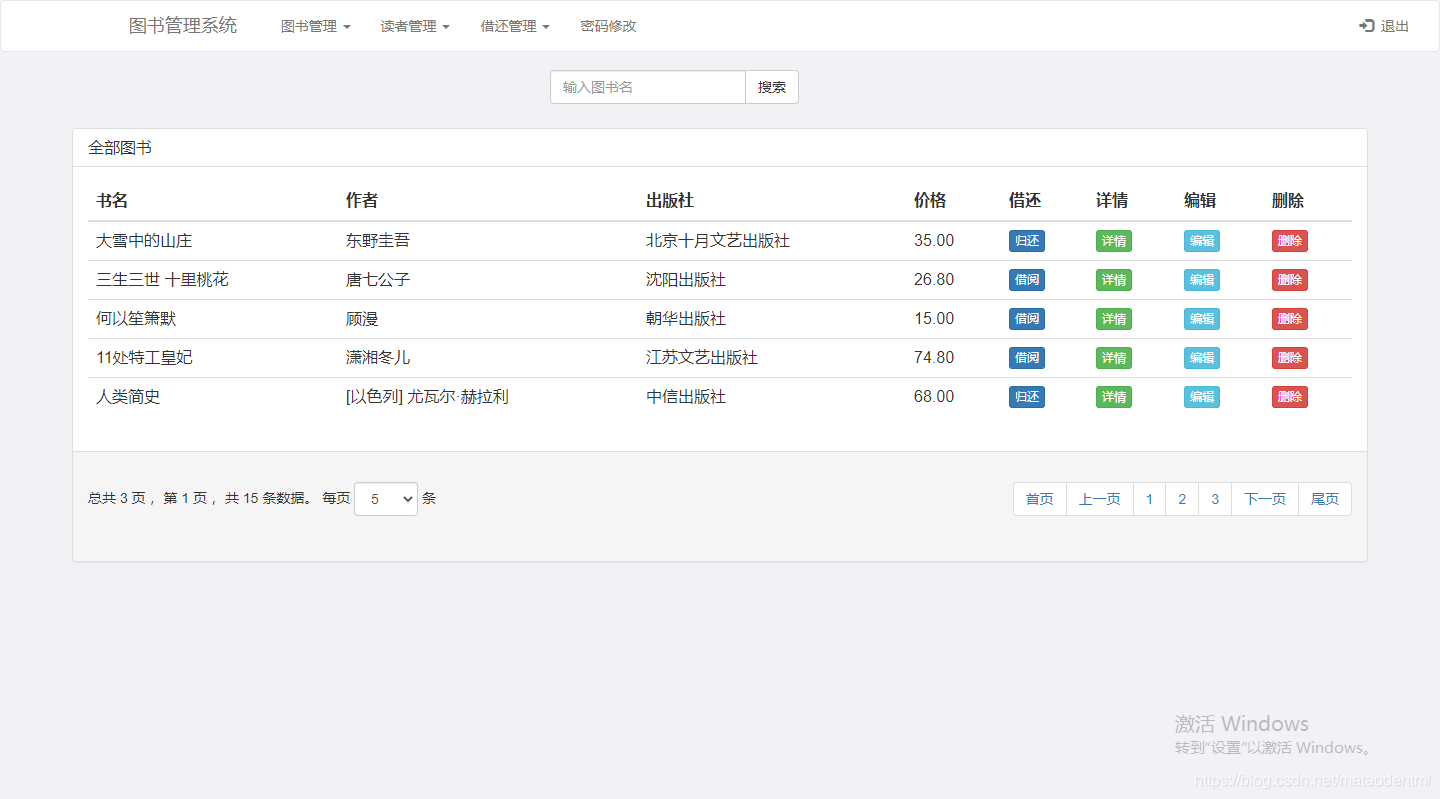The height and width of the screenshot is (799, 1440).
Task: Open the 借还管理 dropdown menu
Action: tap(515, 26)
